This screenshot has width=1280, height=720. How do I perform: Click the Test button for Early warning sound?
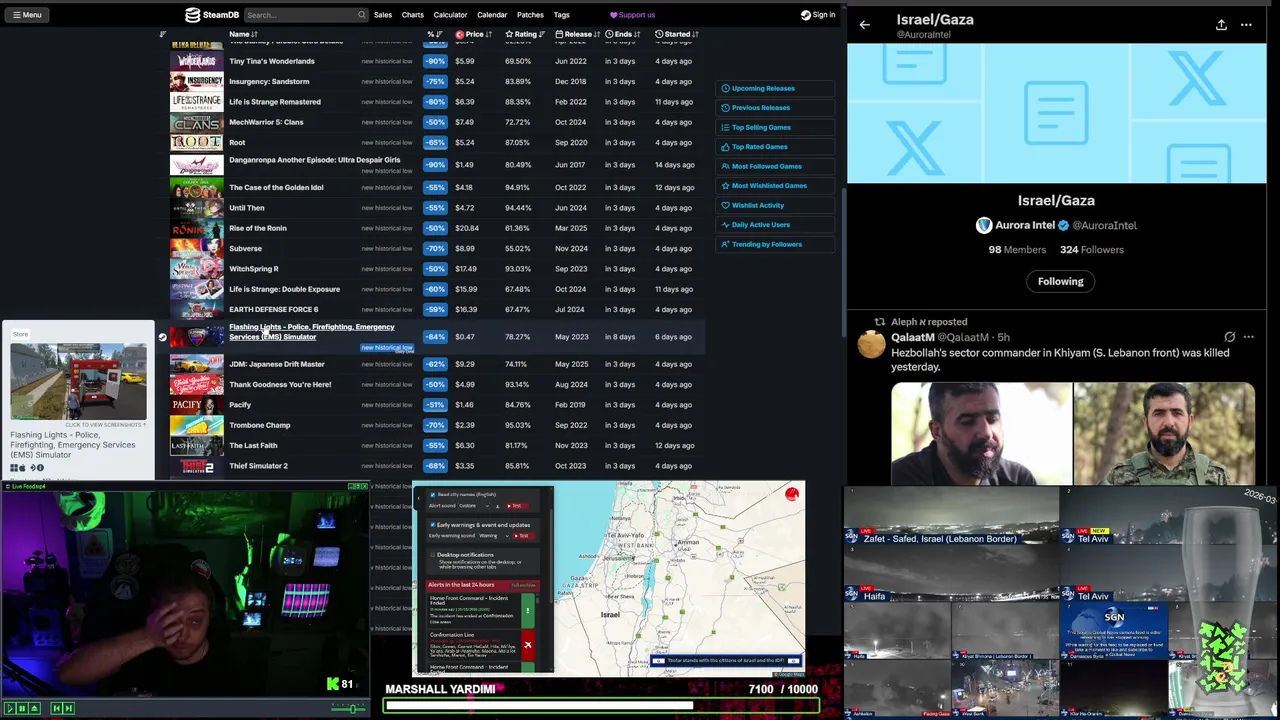tap(524, 536)
